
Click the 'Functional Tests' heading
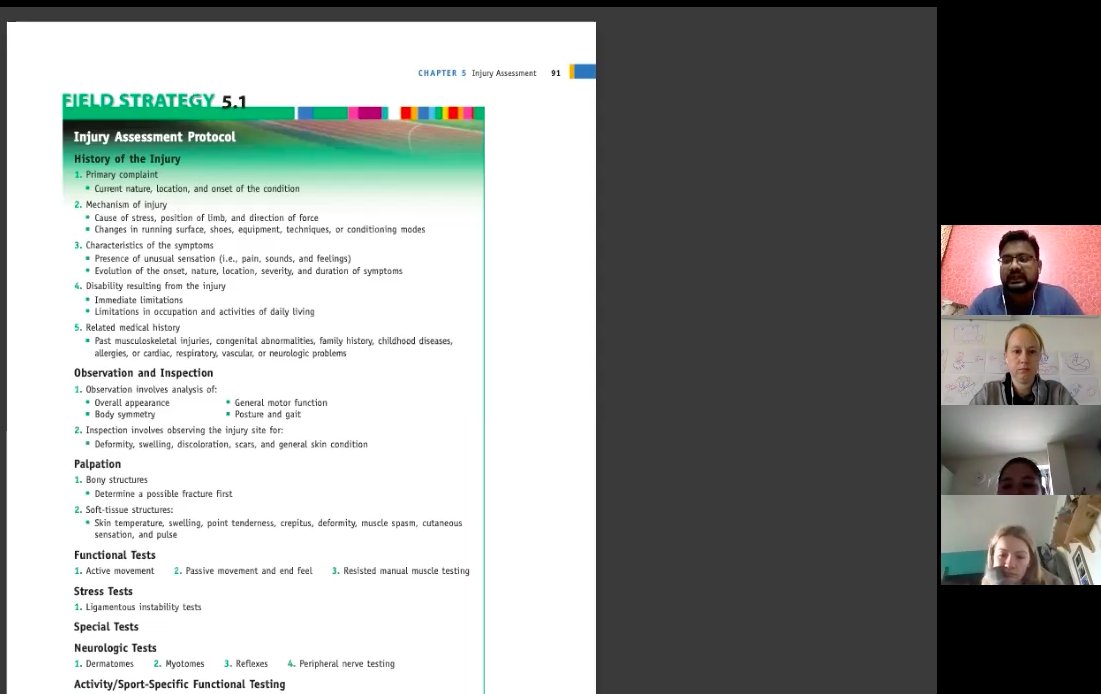(114, 555)
